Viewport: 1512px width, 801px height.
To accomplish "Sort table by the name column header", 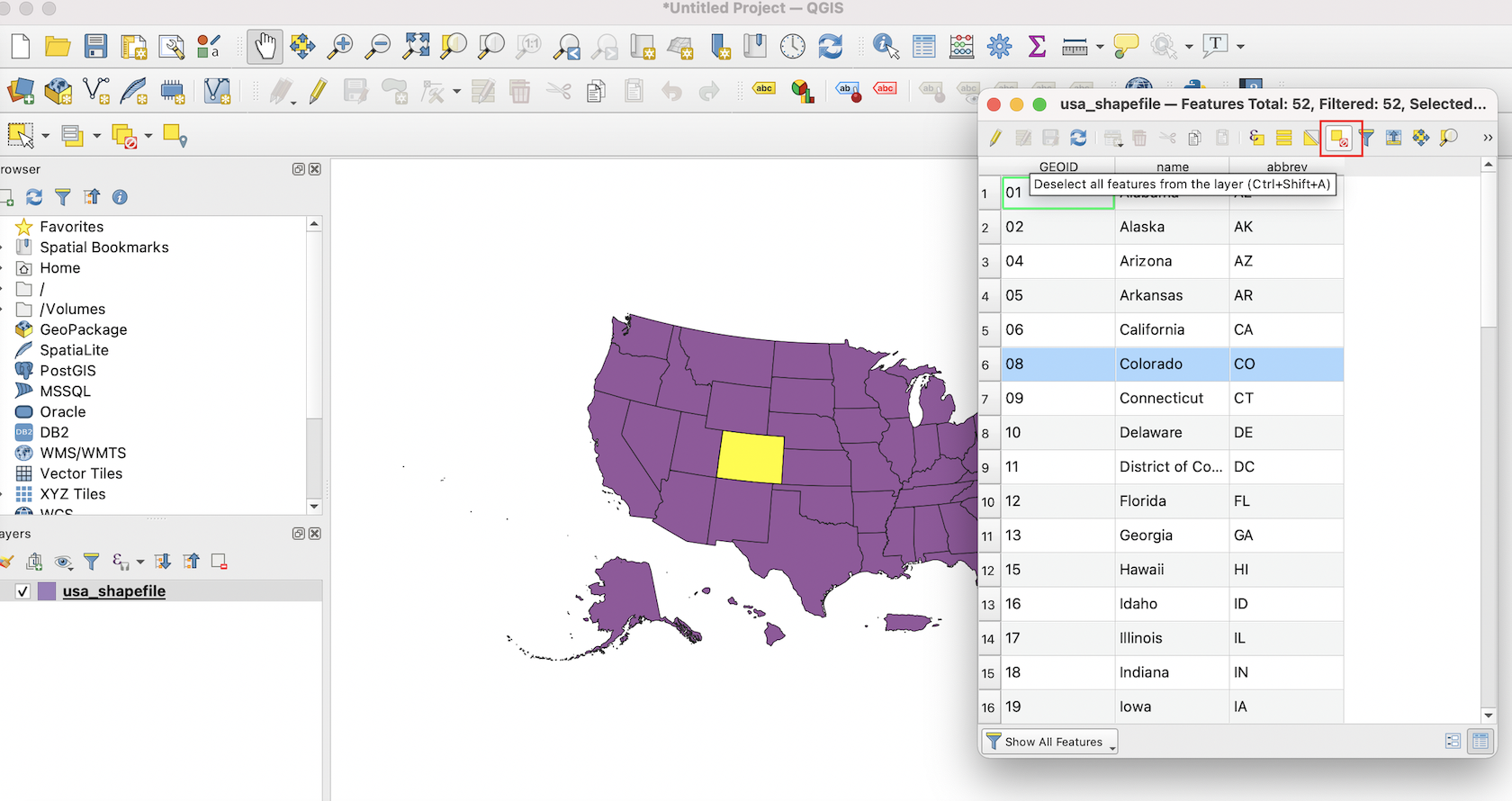I will (1172, 166).
